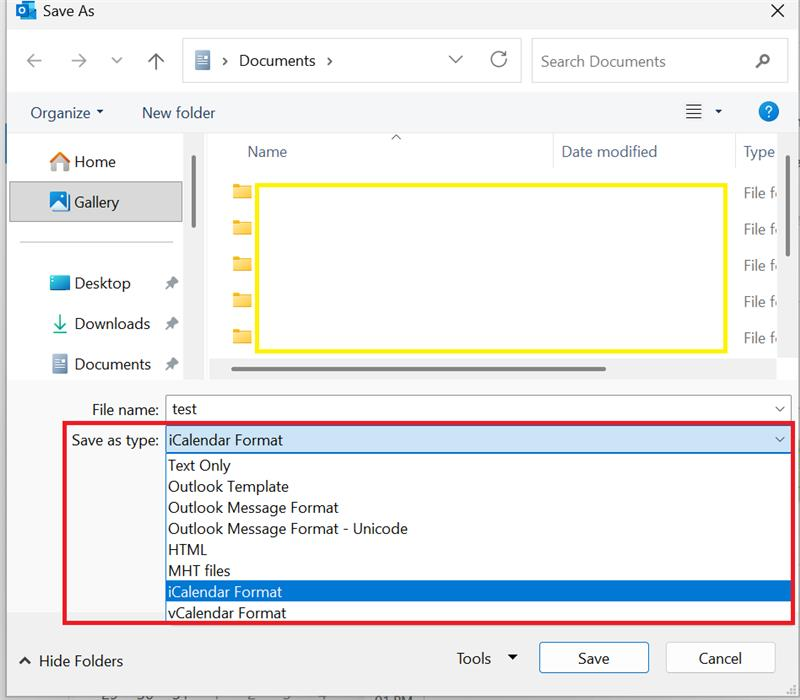Image resolution: width=800 pixels, height=700 pixels.
Task: Click the pin icon beside Documents
Action: 171,364
